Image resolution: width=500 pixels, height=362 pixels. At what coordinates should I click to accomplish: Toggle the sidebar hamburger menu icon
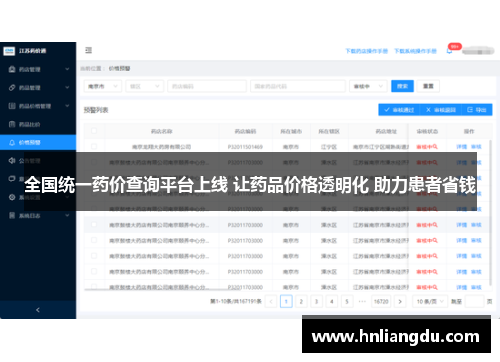(88, 50)
